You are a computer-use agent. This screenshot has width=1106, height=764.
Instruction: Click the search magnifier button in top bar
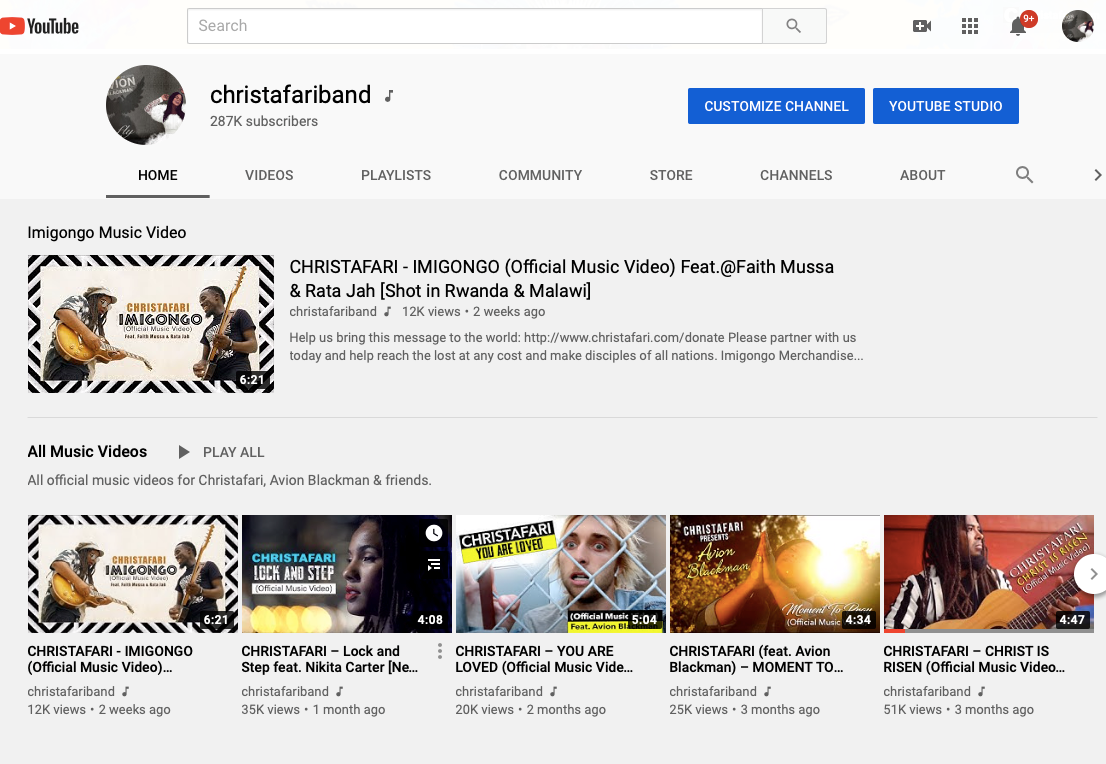(x=794, y=26)
